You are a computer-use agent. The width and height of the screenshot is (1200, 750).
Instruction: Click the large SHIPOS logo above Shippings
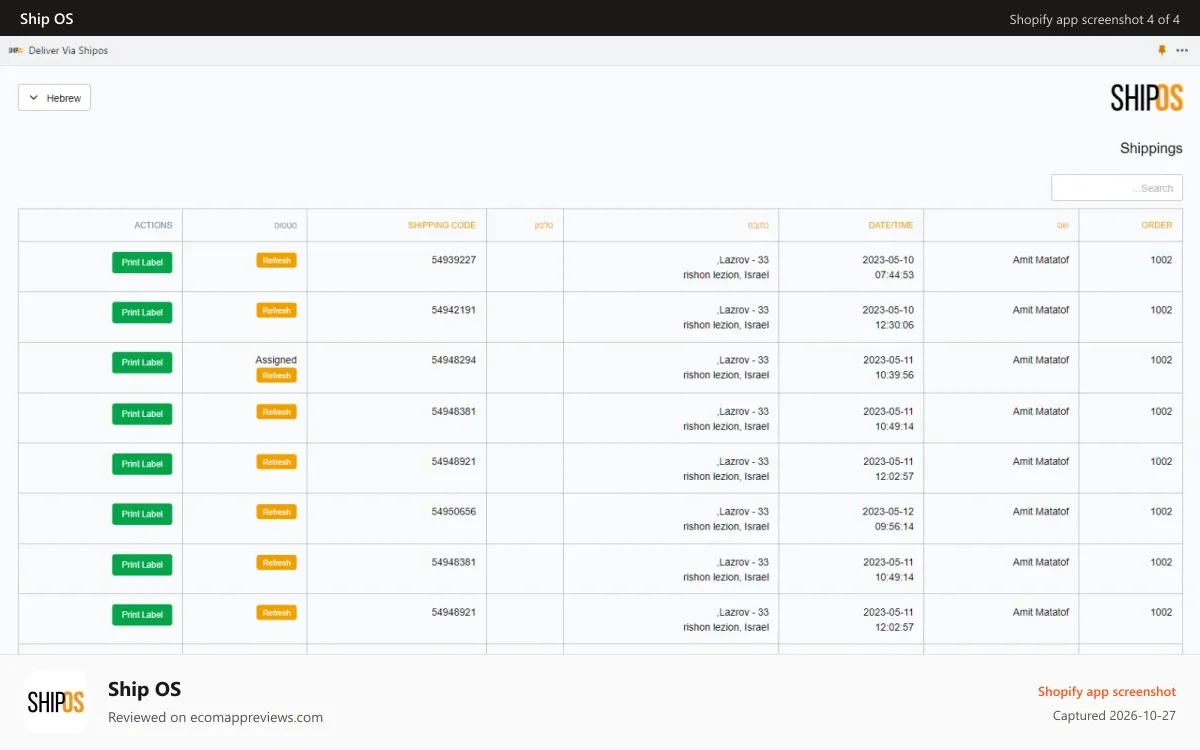point(1147,97)
